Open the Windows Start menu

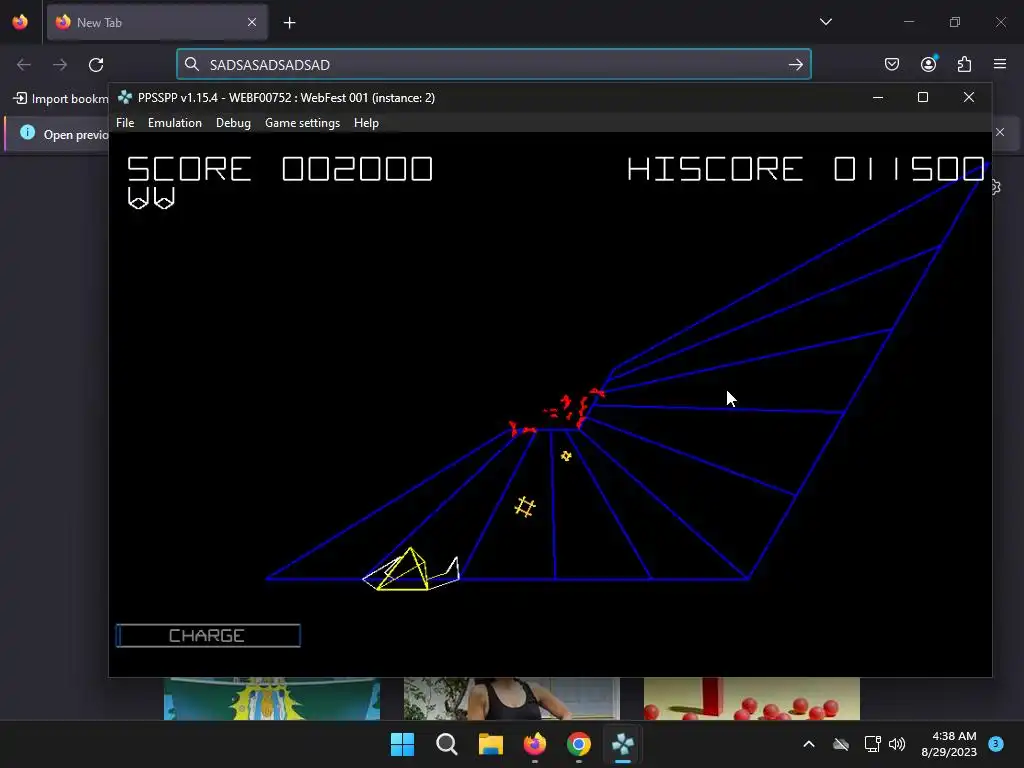(402, 744)
